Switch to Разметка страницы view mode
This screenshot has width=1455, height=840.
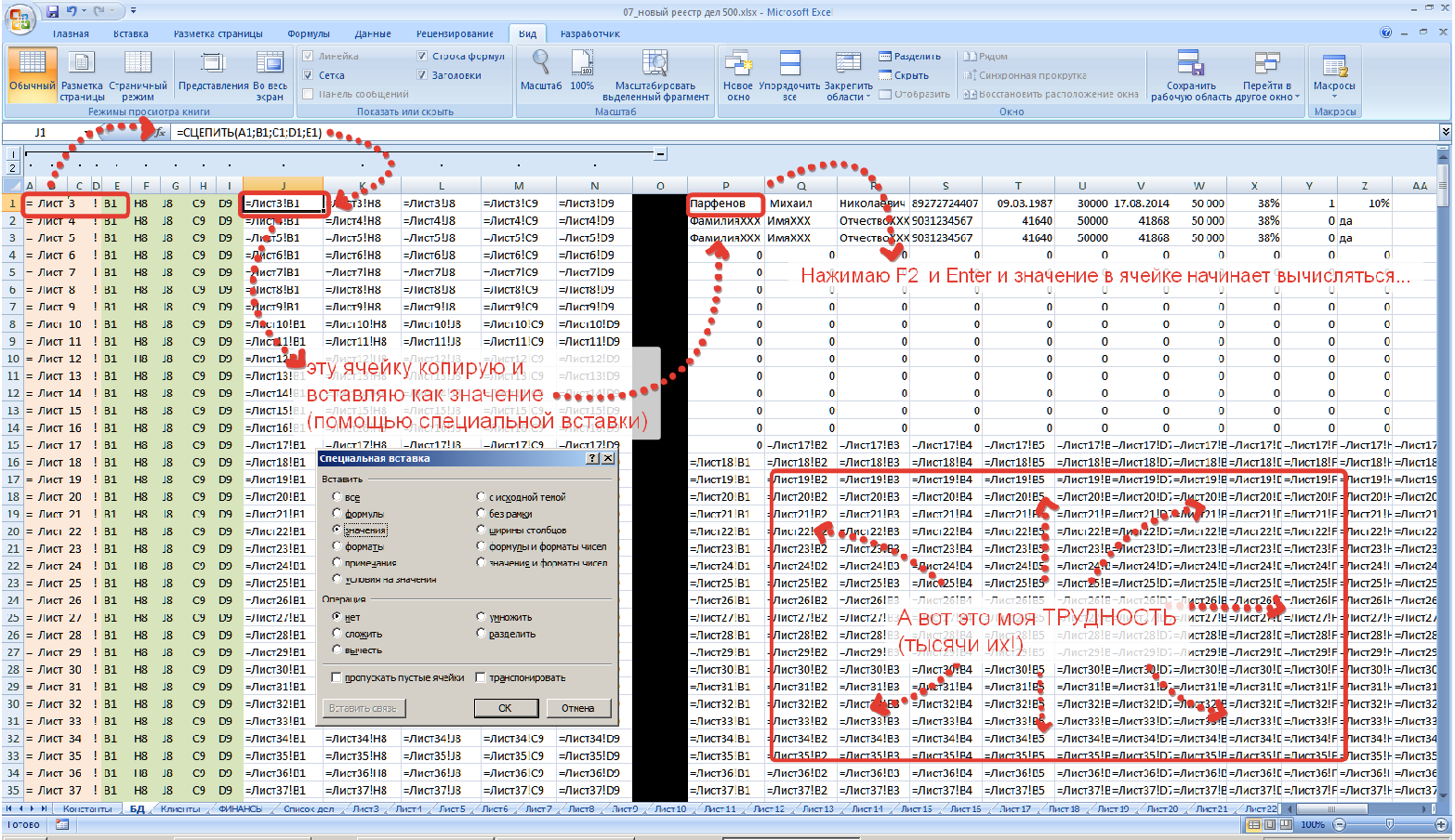click(82, 74)
